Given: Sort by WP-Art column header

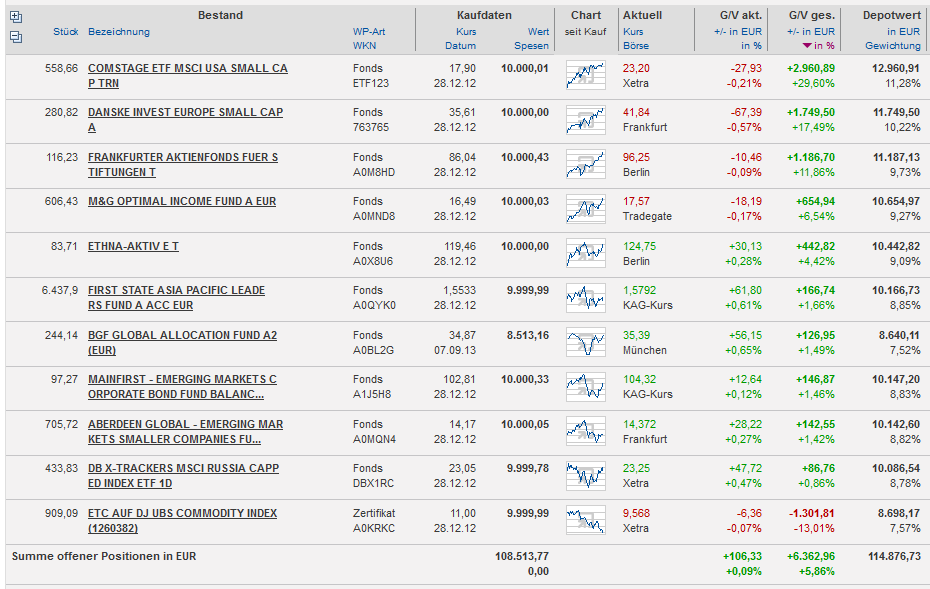Looking at the screenshot, I should (369, 31).
